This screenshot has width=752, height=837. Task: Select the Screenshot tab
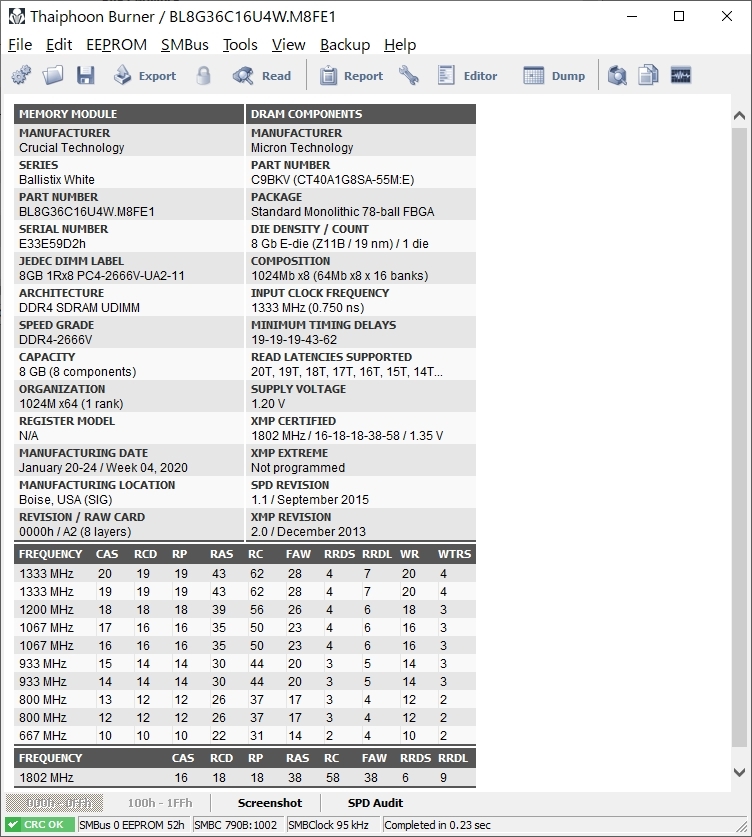tap(270, 803)
